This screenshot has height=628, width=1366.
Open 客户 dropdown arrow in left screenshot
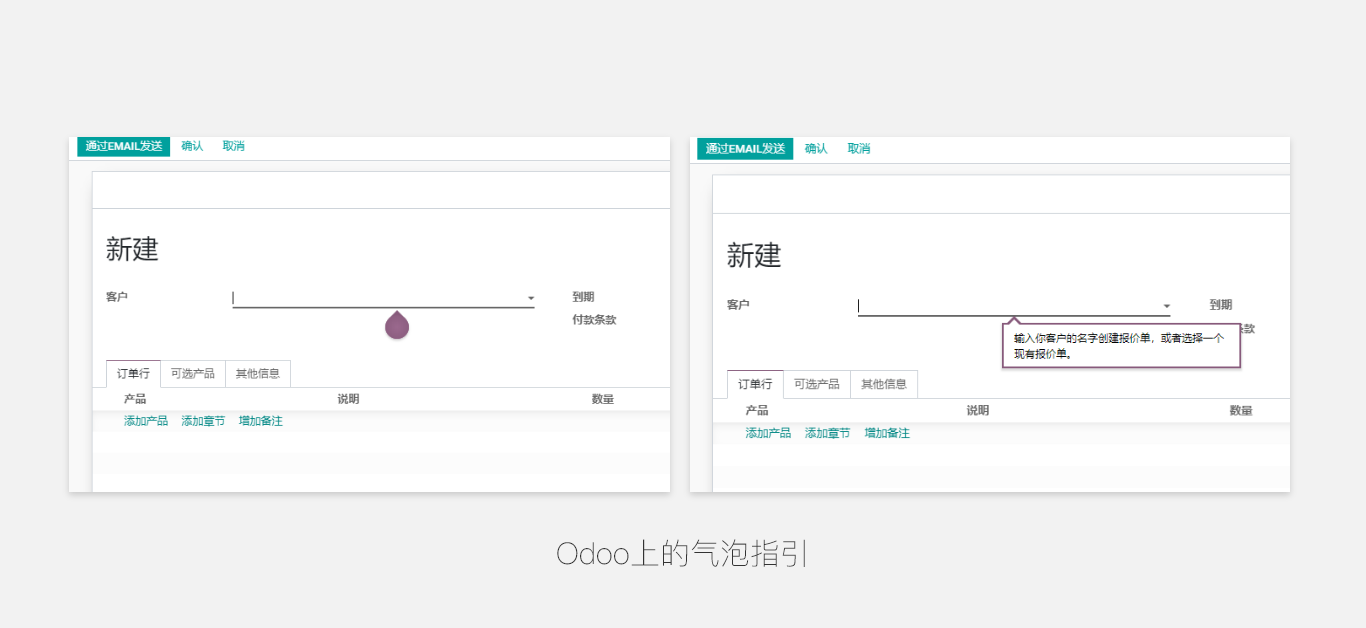pyautogui.click(x=531, y=298)
